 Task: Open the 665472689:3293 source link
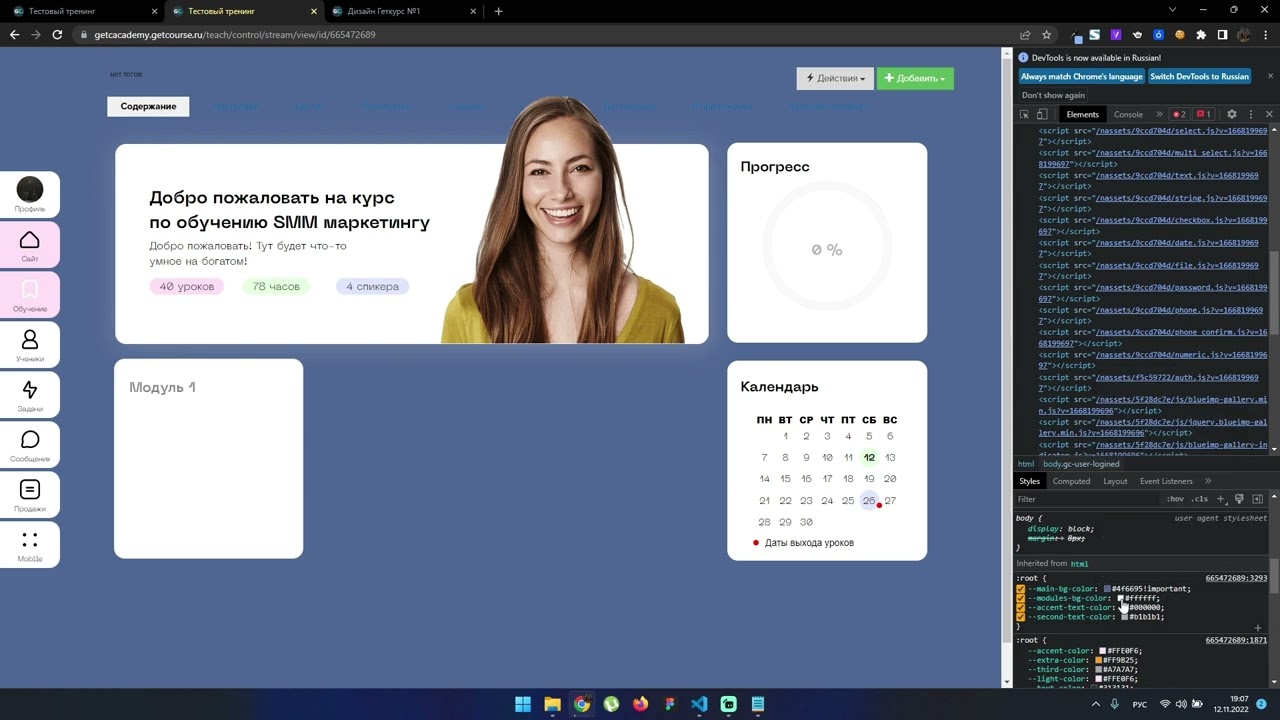pos(1236,578)
